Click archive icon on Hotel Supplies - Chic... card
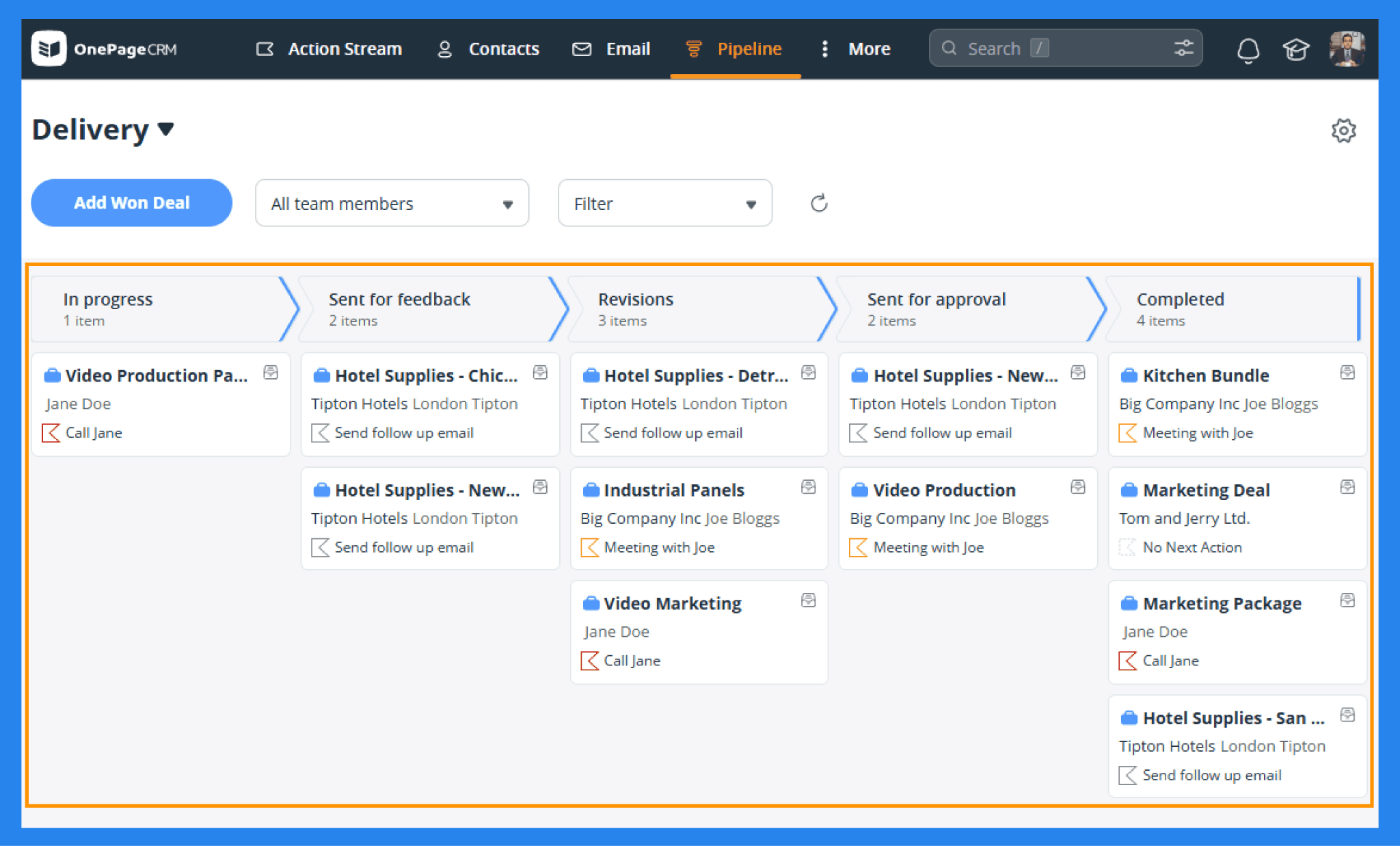This screenshot has width=1400, height=846. point(540,373)
